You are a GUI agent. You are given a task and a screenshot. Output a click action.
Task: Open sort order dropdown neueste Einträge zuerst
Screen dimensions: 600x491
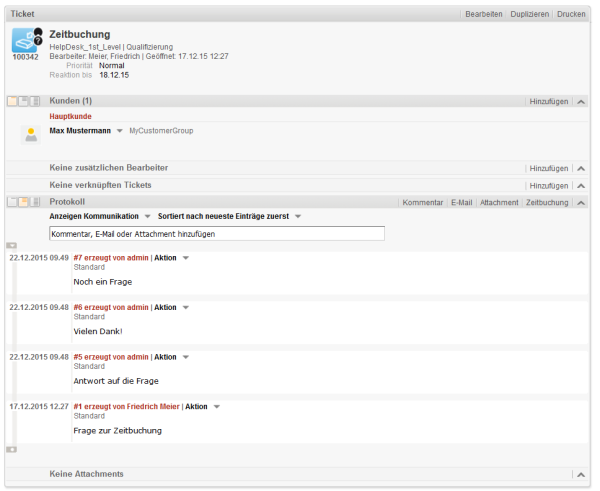(x=298, y=216)
